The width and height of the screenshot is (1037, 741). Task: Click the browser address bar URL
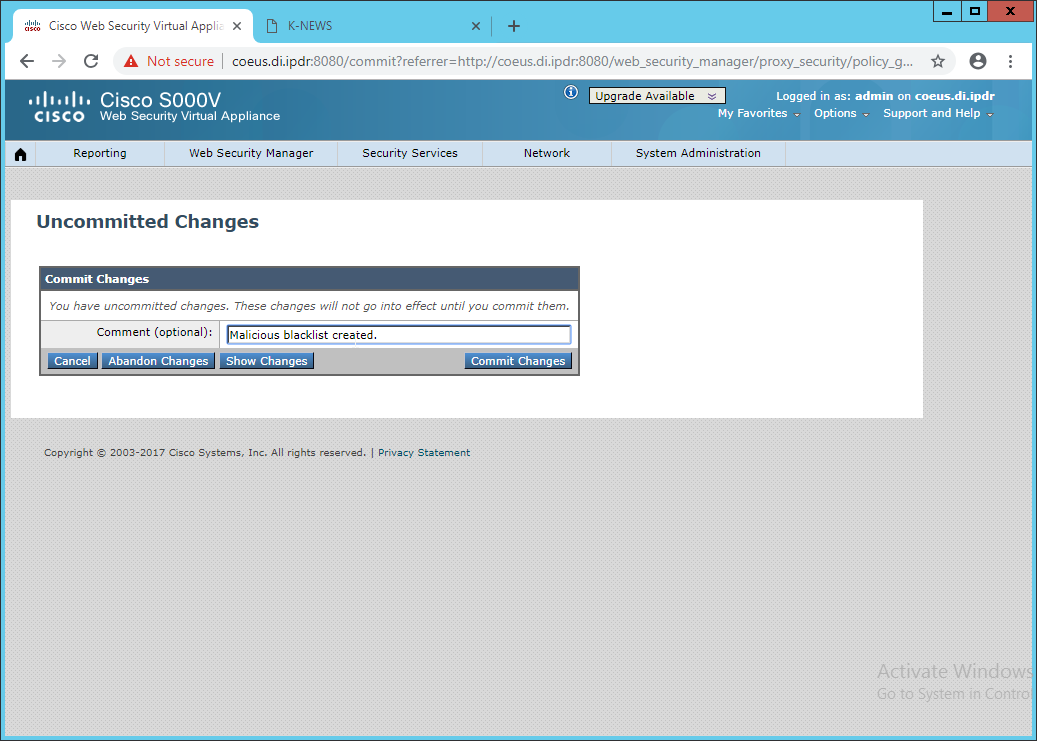tap(572, 62)
